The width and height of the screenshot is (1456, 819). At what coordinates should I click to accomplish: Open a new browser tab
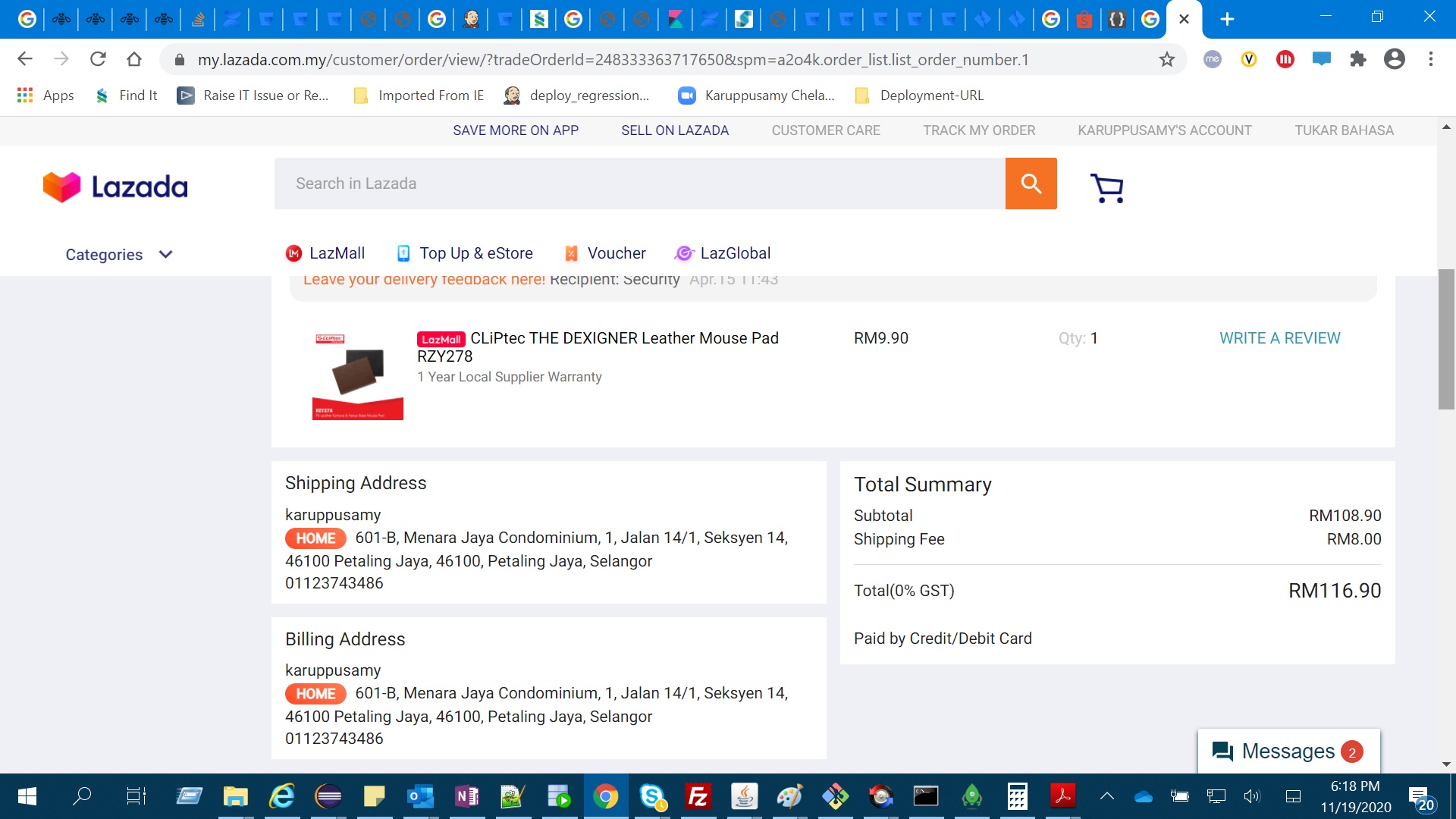[x=1227, y=19]
